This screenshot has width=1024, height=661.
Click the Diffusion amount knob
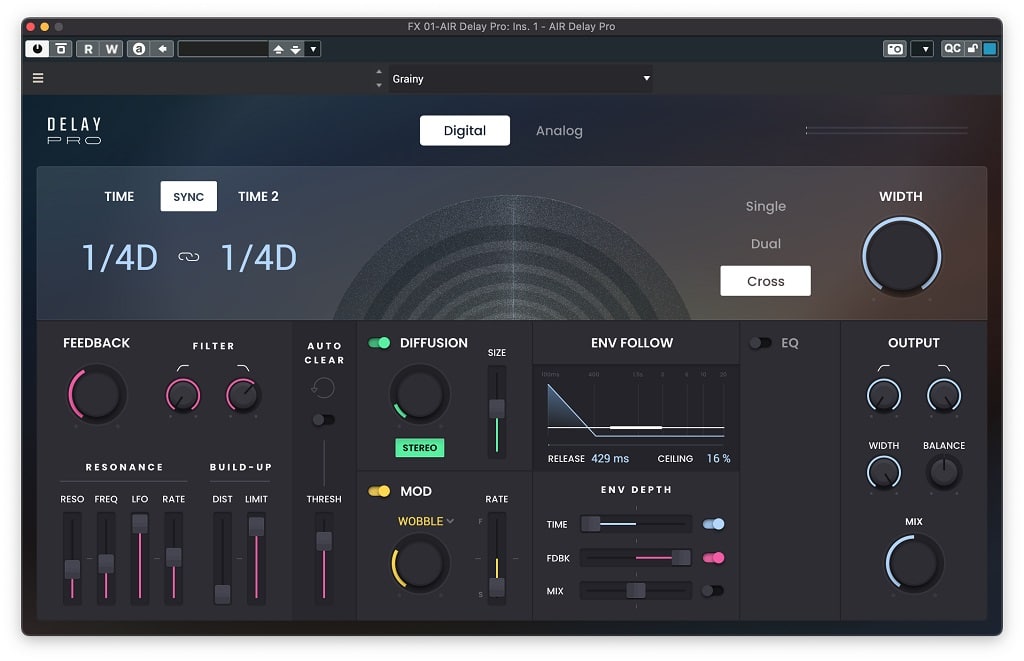[x=419, y=394]
